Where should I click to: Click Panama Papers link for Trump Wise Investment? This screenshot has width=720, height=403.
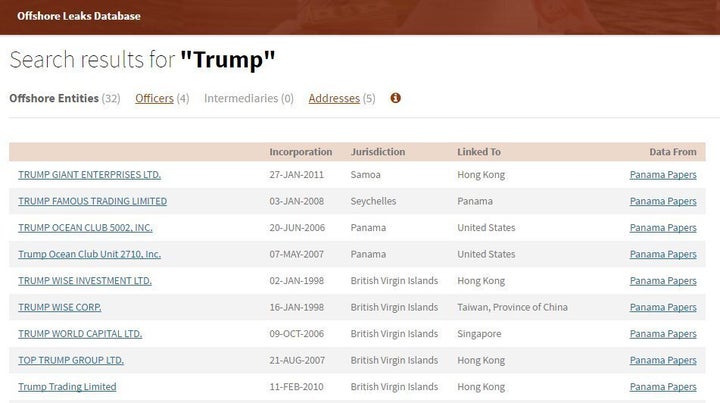[663, 281]
